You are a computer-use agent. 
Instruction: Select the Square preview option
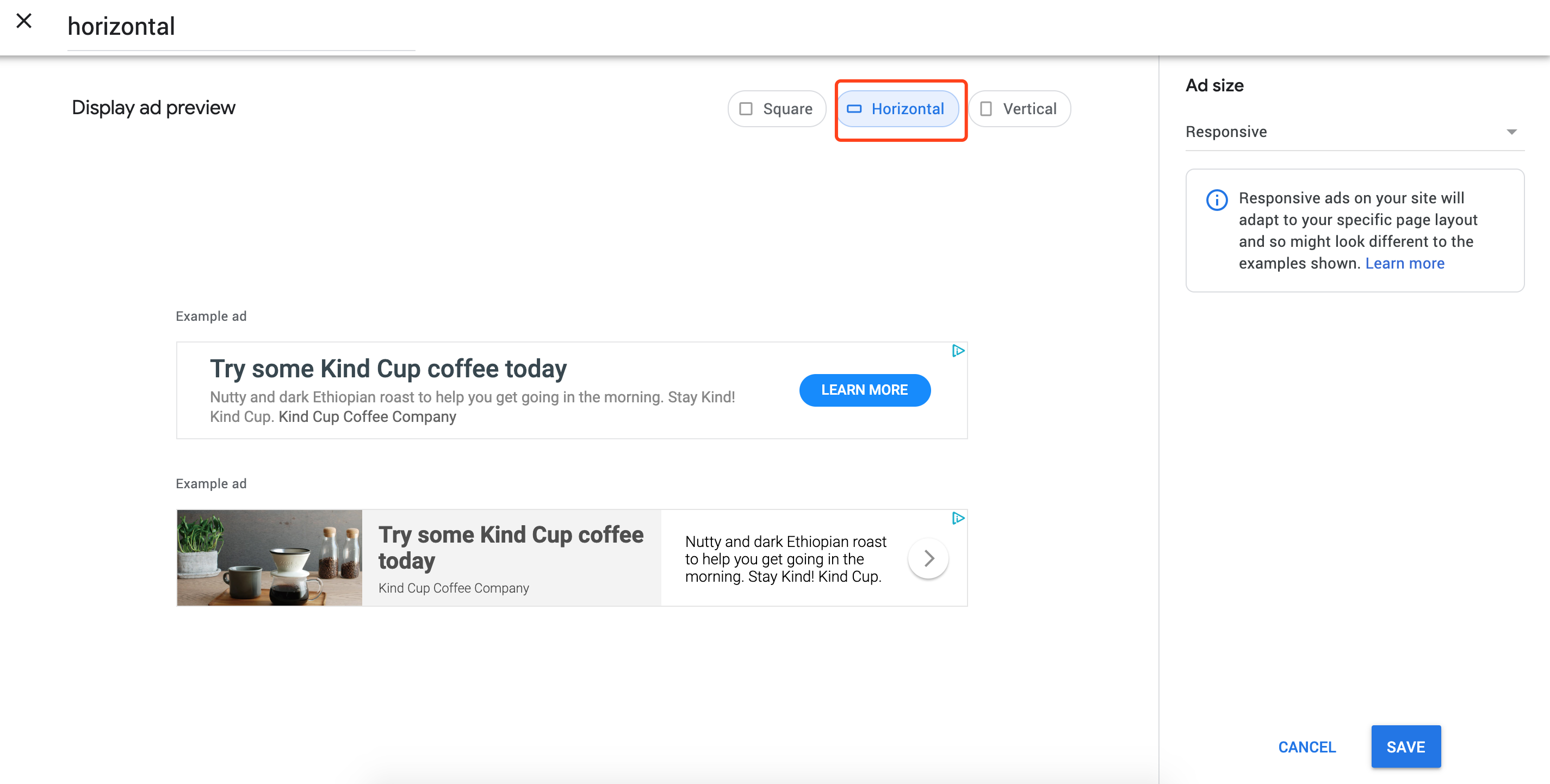click(x=776, y=109)
